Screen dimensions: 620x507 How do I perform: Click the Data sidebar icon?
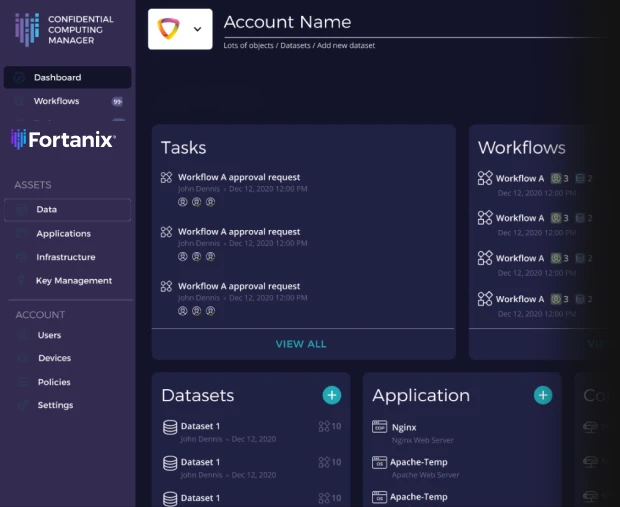[x=21, y=210]
